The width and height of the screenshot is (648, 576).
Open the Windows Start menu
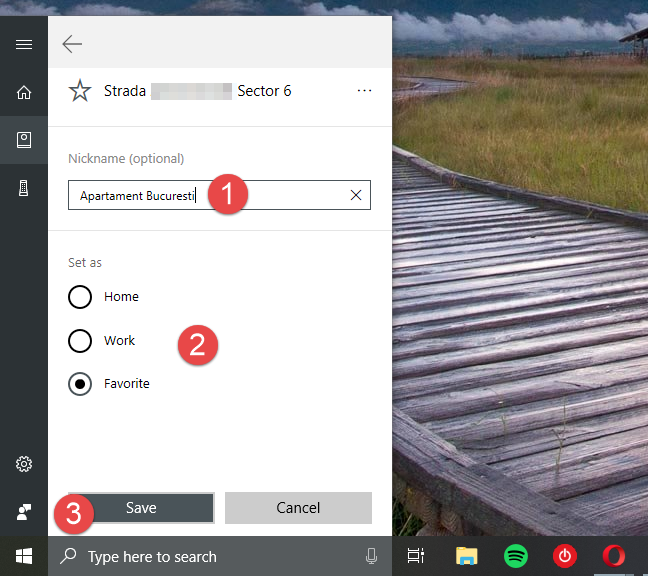click(x=24, y=556)
